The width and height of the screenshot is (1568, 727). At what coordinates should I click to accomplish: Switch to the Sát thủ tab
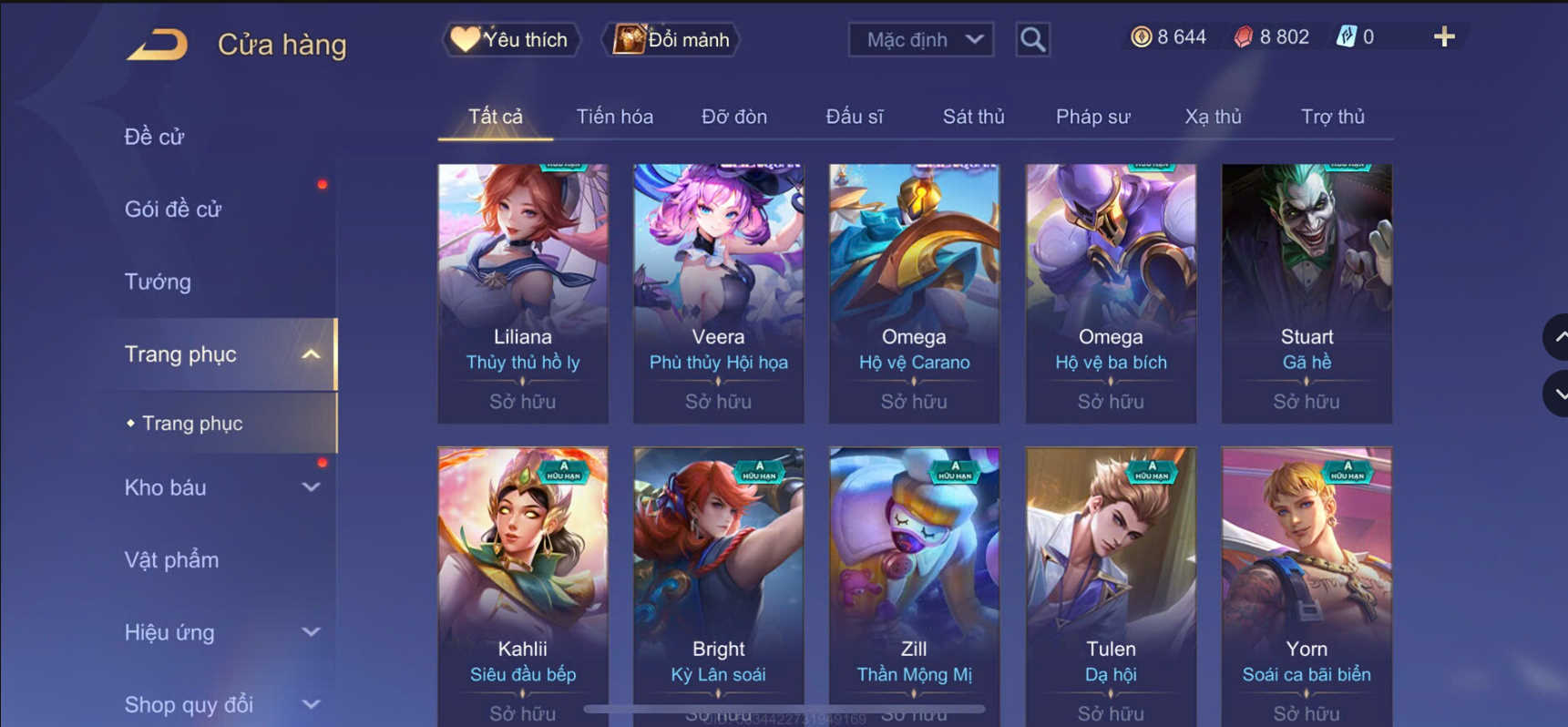[x=973, y=117]
